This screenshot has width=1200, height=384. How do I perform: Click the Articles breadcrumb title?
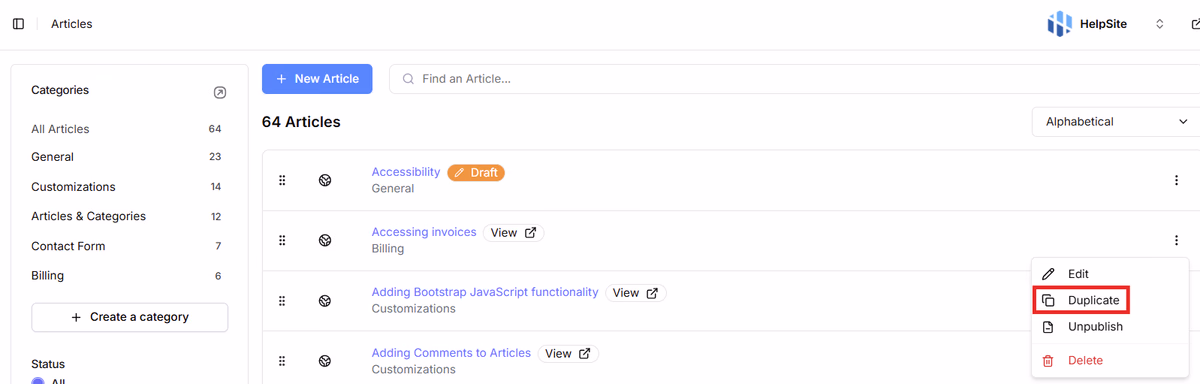tap(72, 24)
